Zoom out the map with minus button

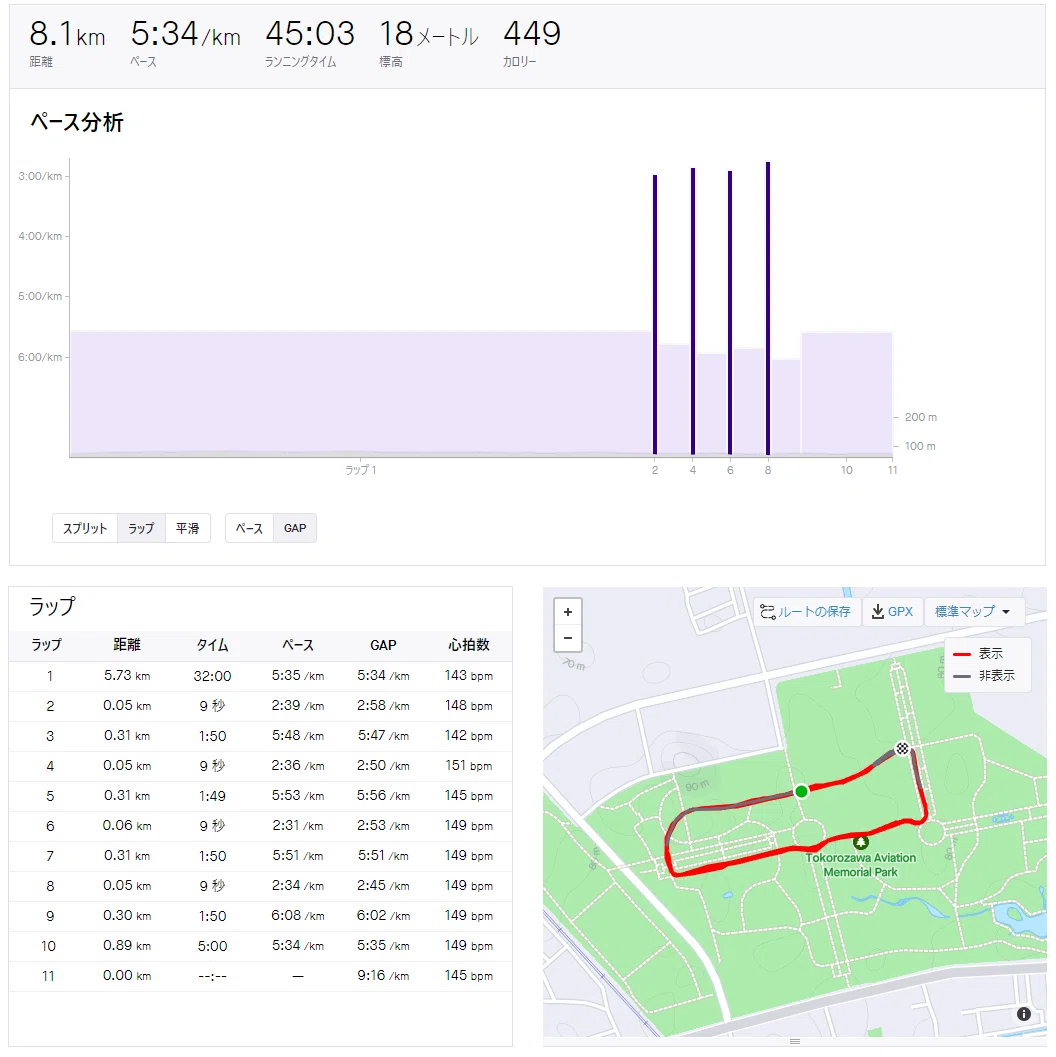pyautogui.click(x=567, y=638)
